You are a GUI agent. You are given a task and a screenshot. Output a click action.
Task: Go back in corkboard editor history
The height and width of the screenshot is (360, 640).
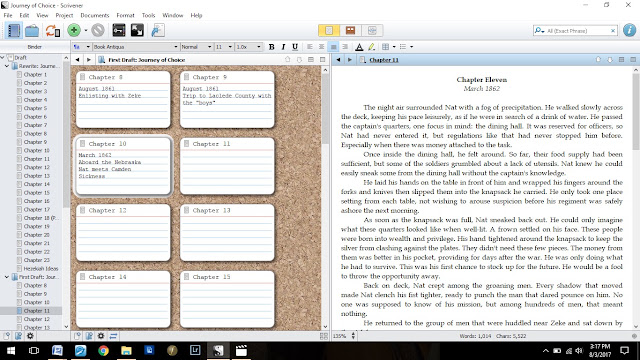77,60
